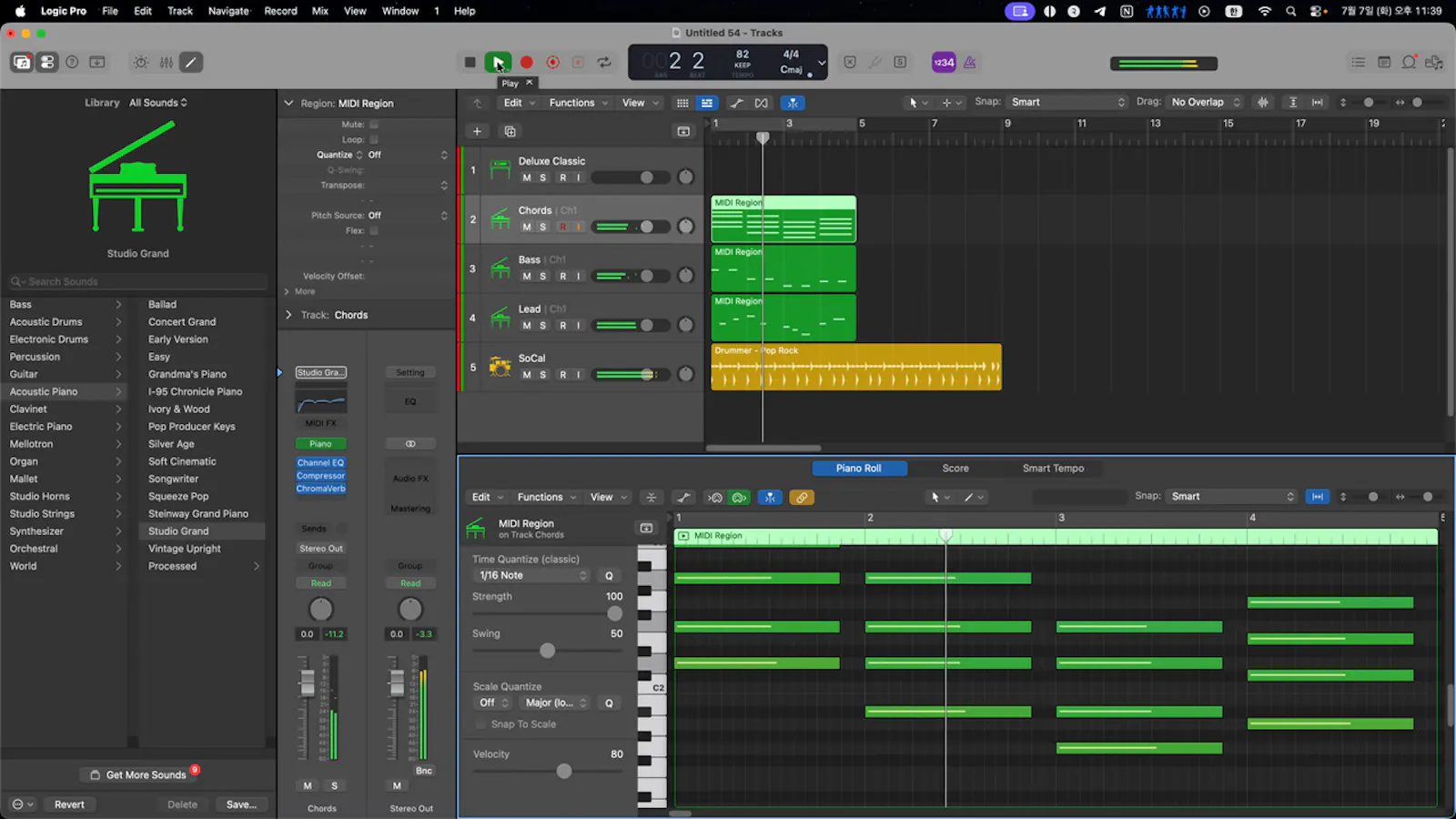
Task: Open All Sounds dropdown in Library
Action: pos(158,103)
